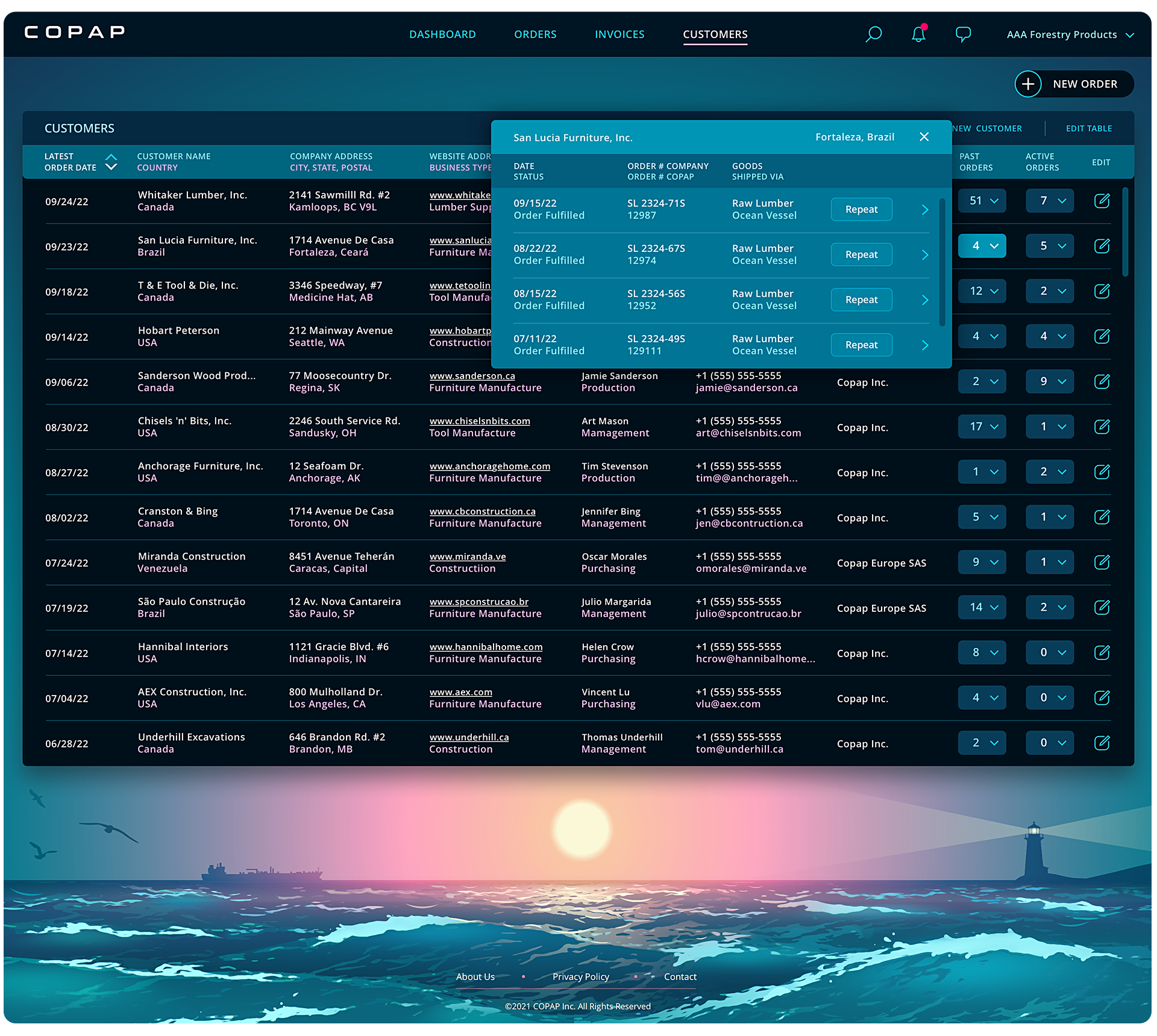This screenshot has width=1157, height=1036.
Task: Open Privacy Policy footer link
Action: point(581,976)
